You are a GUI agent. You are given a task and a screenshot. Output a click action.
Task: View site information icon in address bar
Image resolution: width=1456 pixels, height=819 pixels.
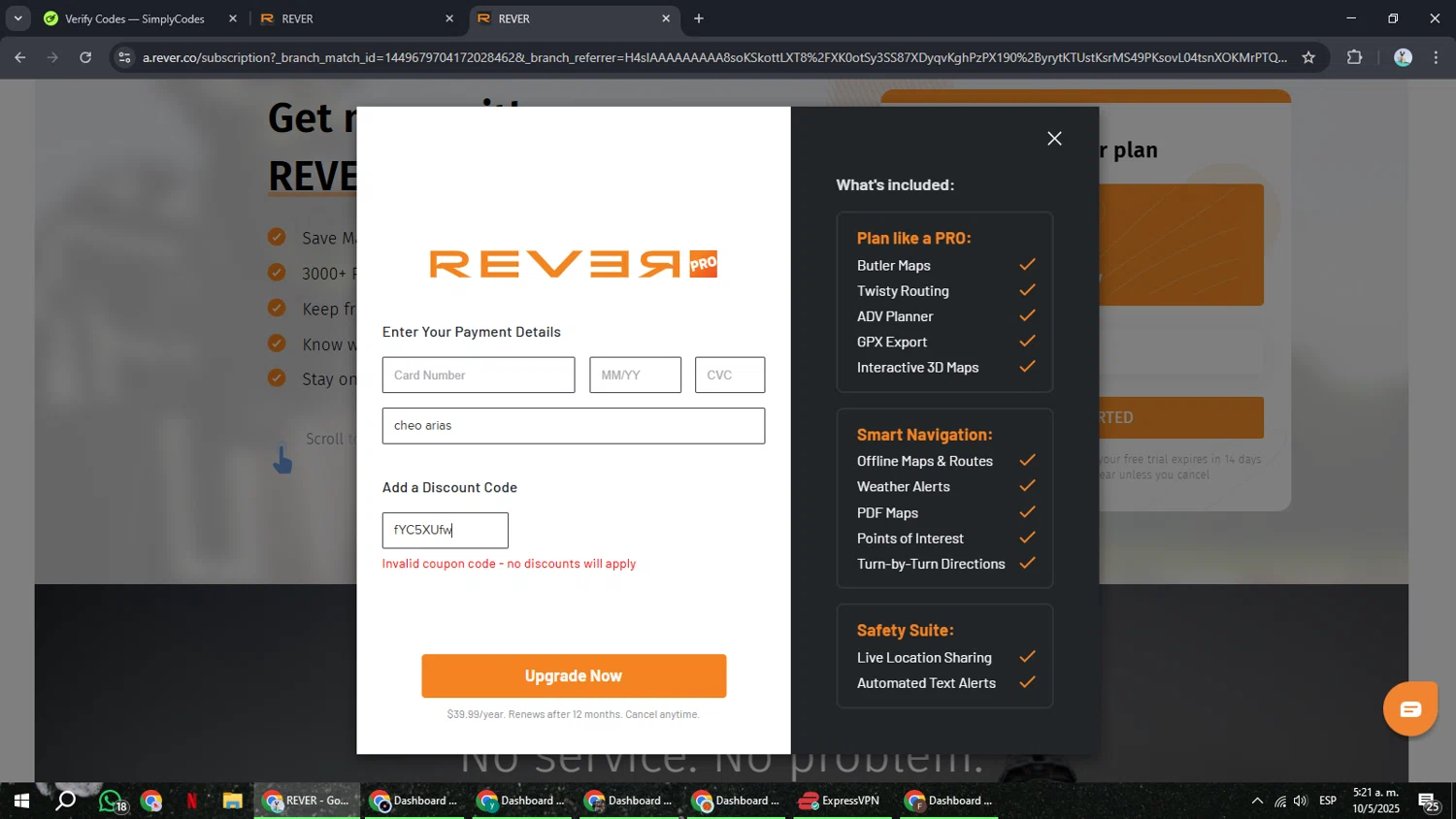pyautogui.click(x=123, y=57)
